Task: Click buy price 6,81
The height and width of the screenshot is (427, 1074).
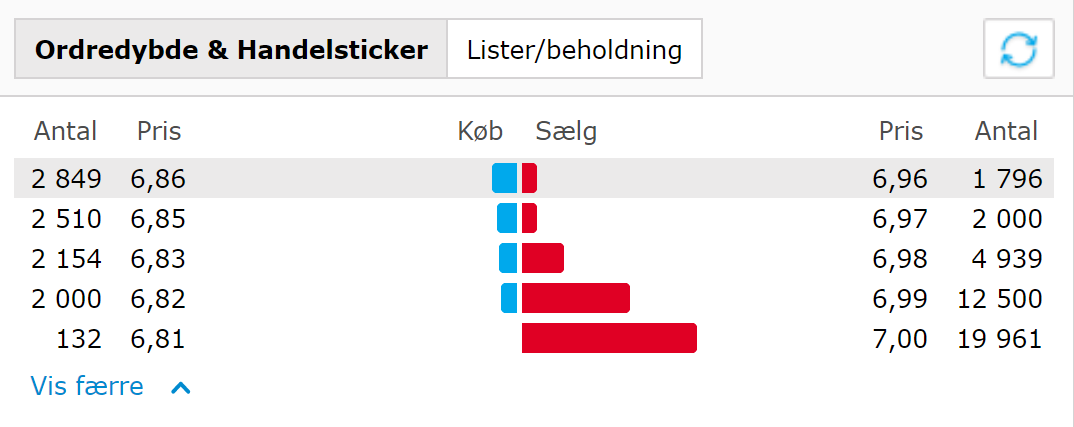Action: click(158, 339)
